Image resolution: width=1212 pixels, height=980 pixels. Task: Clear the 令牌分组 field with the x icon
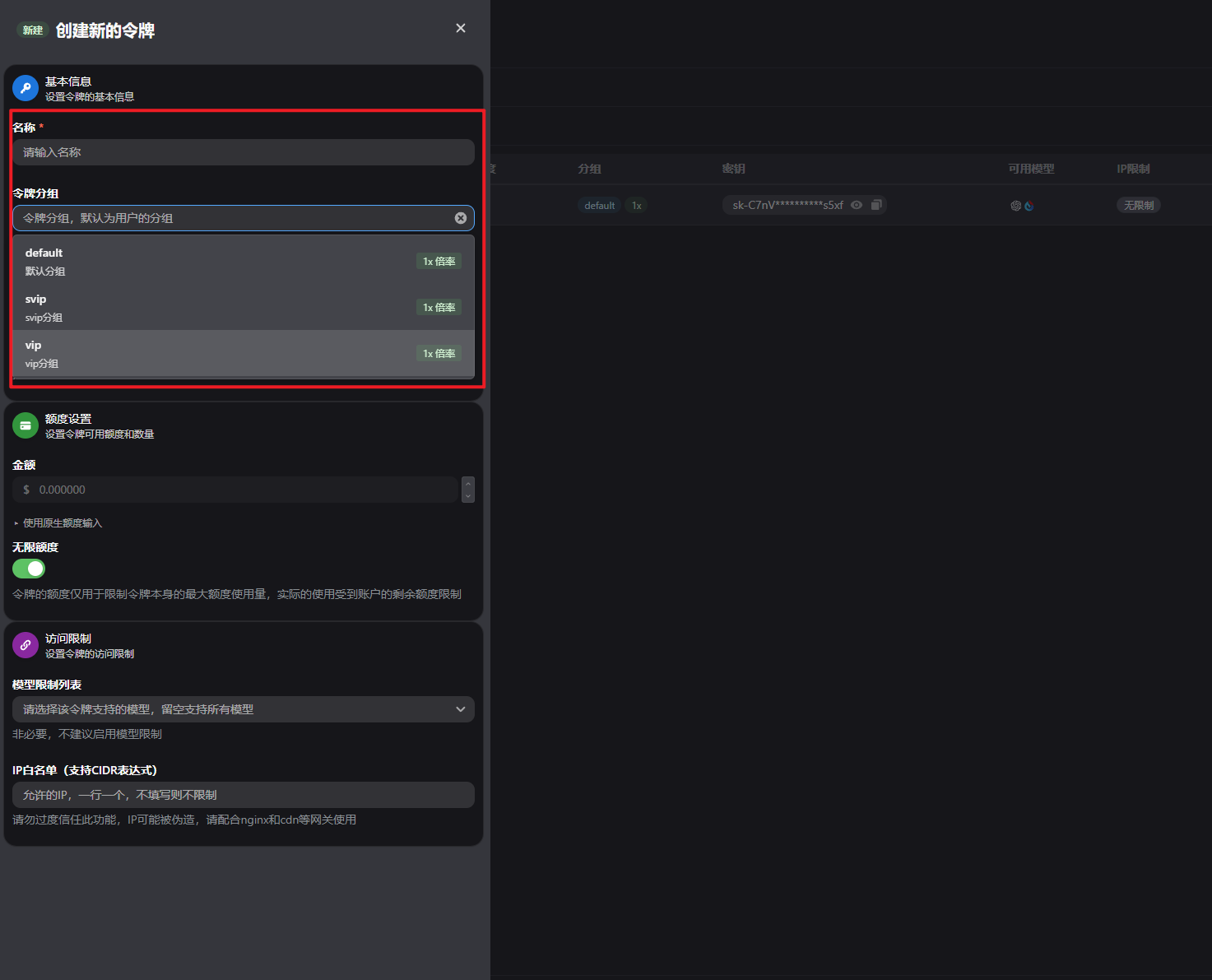click(x=461, y=218)
